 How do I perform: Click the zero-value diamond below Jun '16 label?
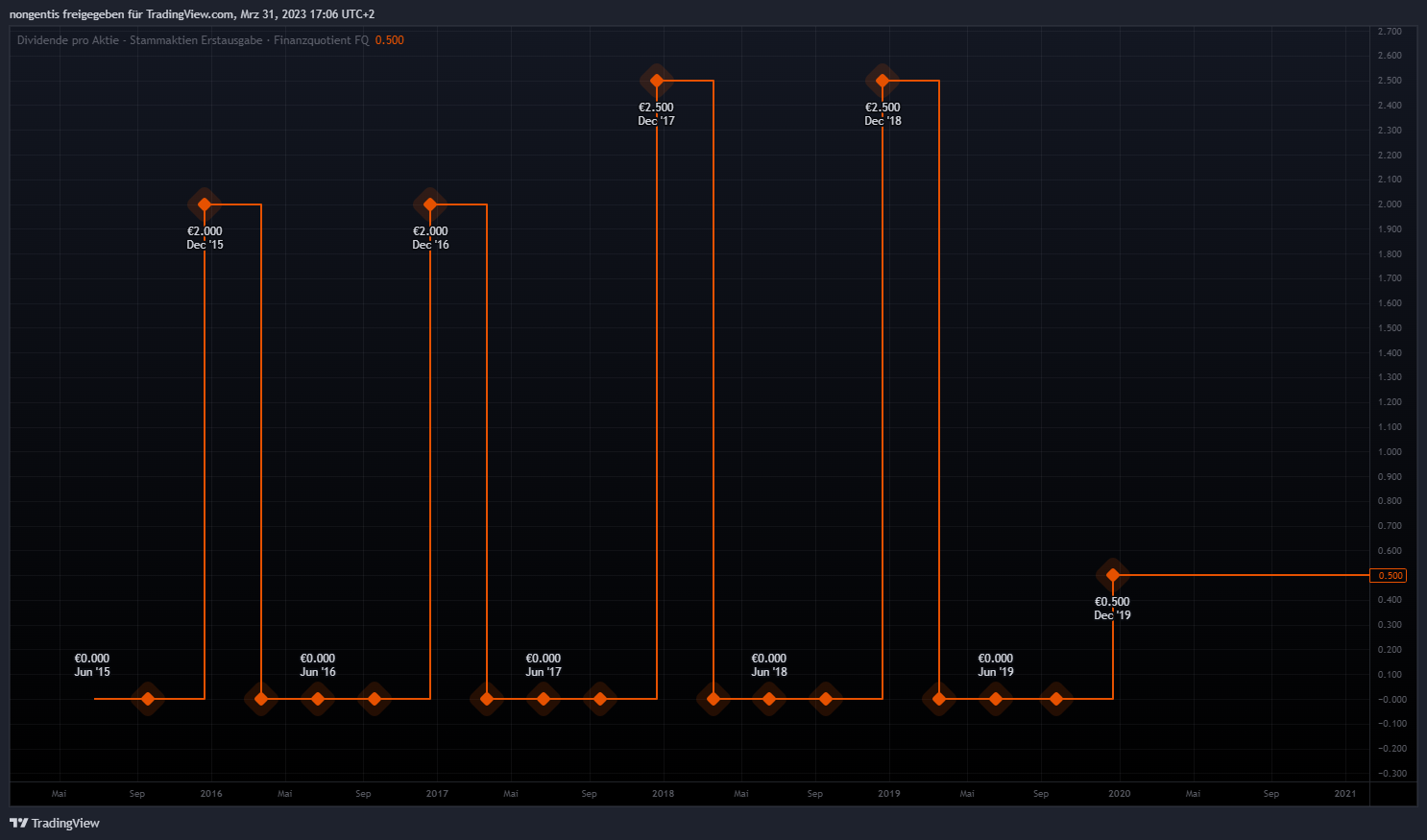point(318,699)
